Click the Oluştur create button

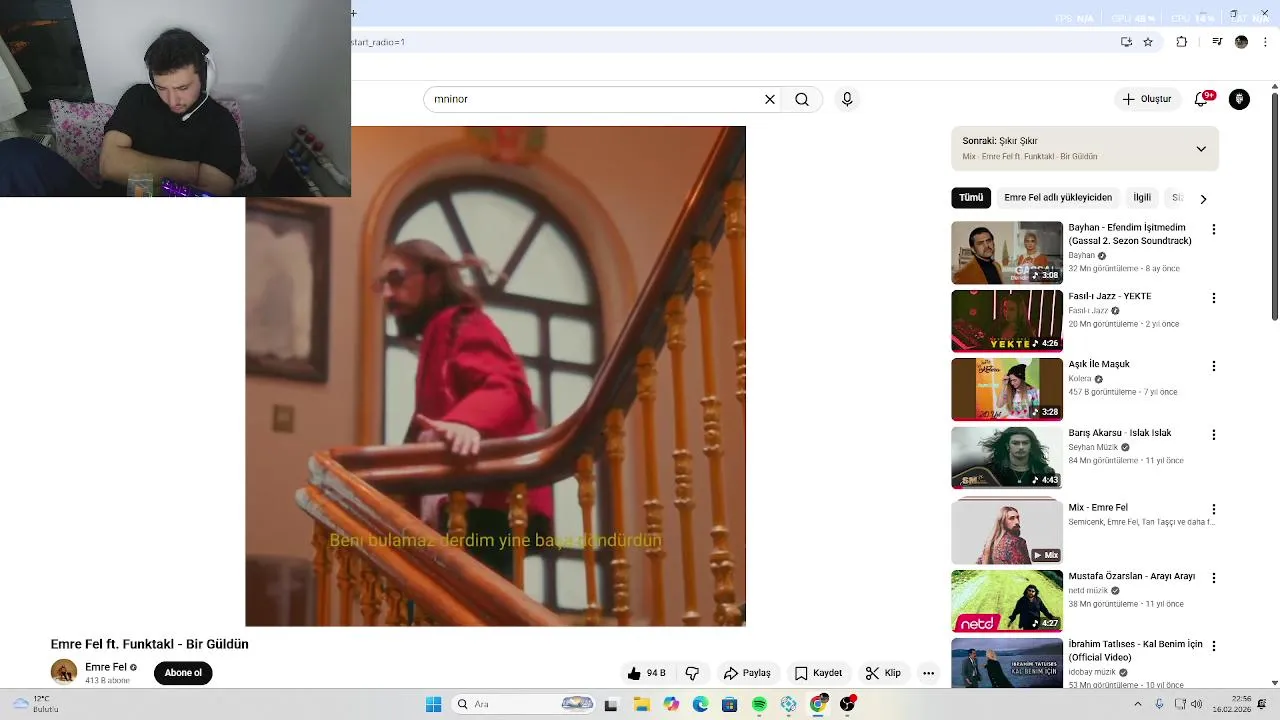point(1146,99)
